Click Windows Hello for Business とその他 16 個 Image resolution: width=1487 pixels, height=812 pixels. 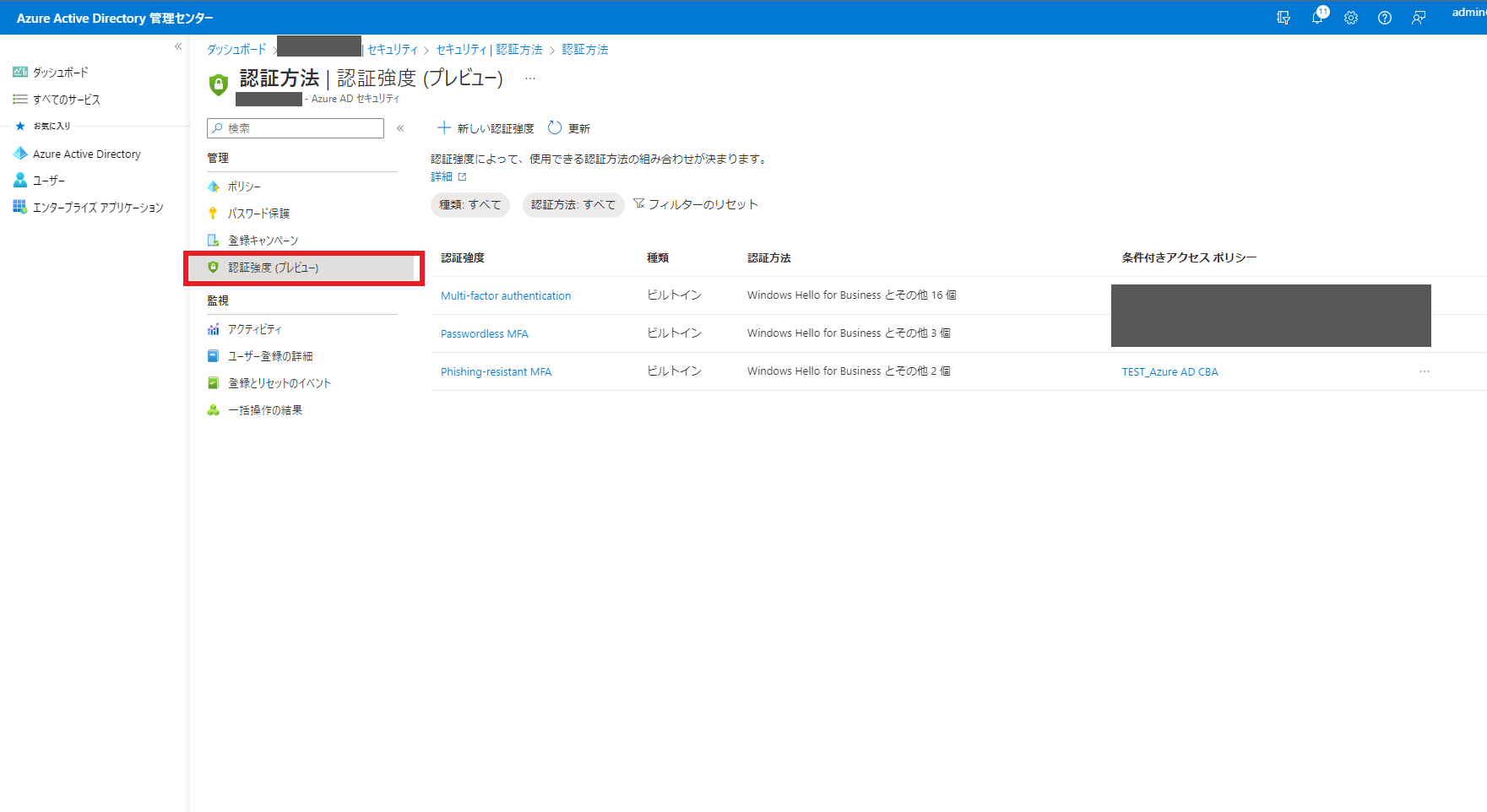852,295
